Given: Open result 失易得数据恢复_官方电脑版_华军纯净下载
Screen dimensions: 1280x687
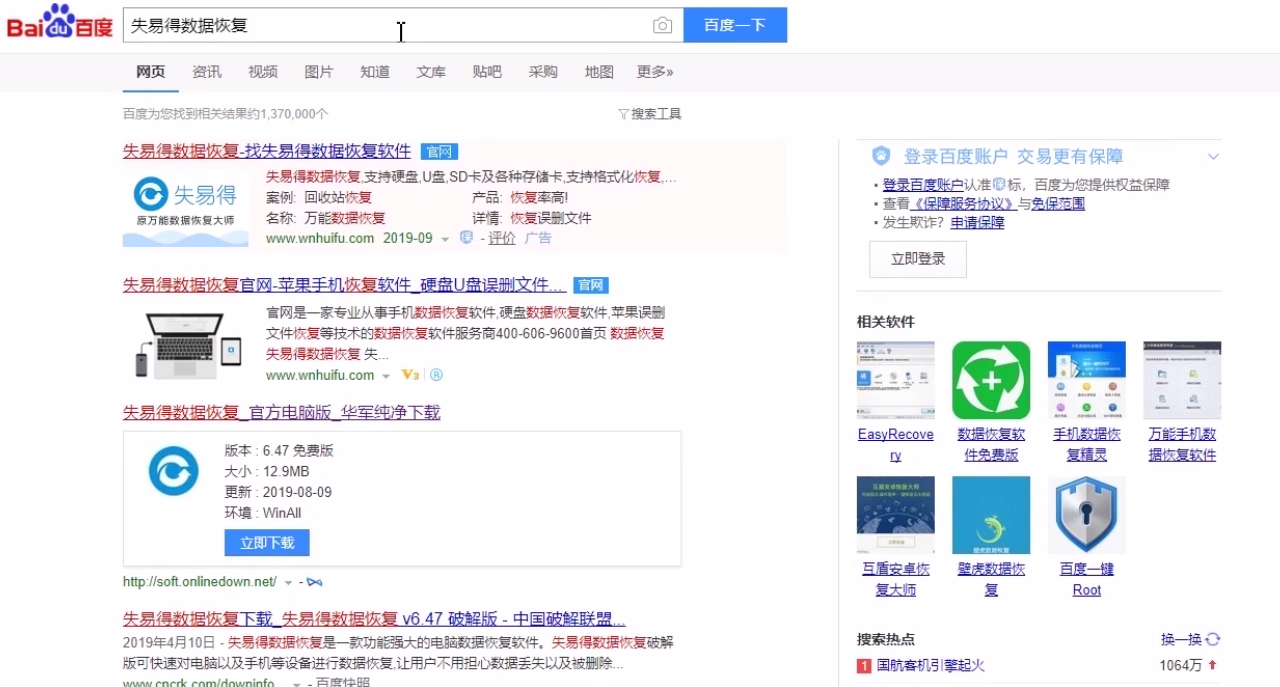Looking at the screenshot, I should pyautogui.click(x=281, y=412).
